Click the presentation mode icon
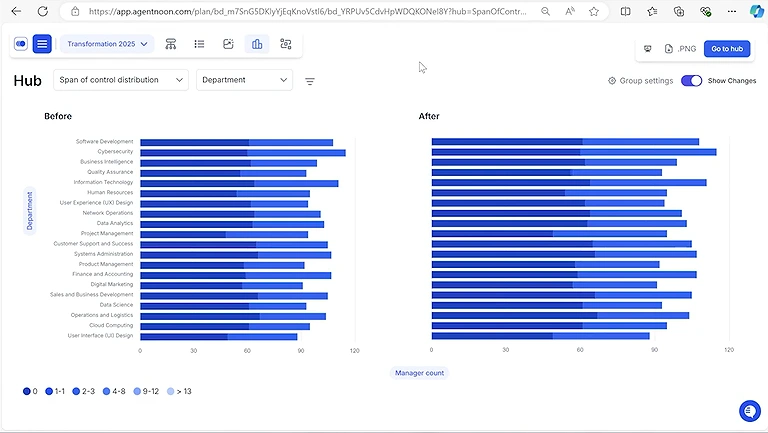768x433 pixels. [648, 48]
